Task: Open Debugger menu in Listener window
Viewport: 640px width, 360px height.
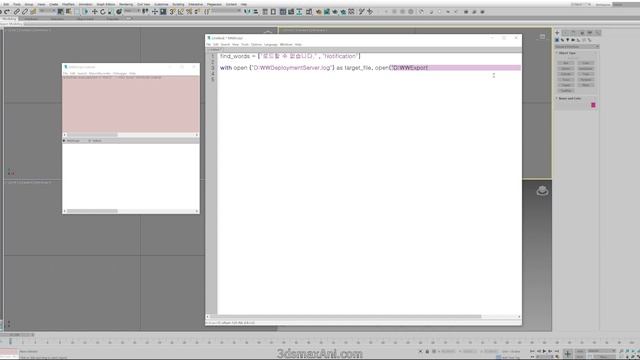Action: (120, 73)
